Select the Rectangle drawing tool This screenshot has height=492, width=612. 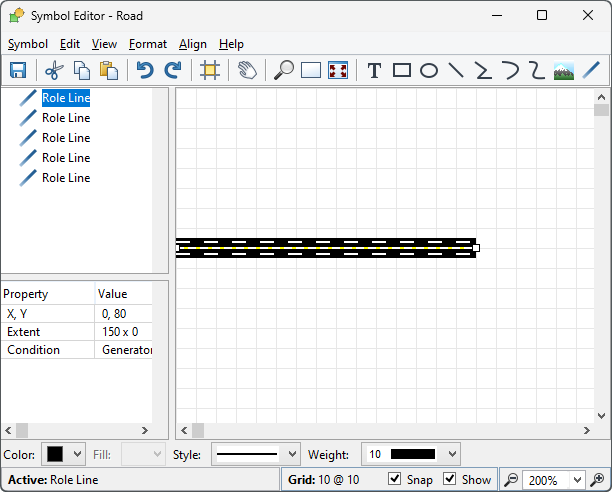click(x=402, y=71)
